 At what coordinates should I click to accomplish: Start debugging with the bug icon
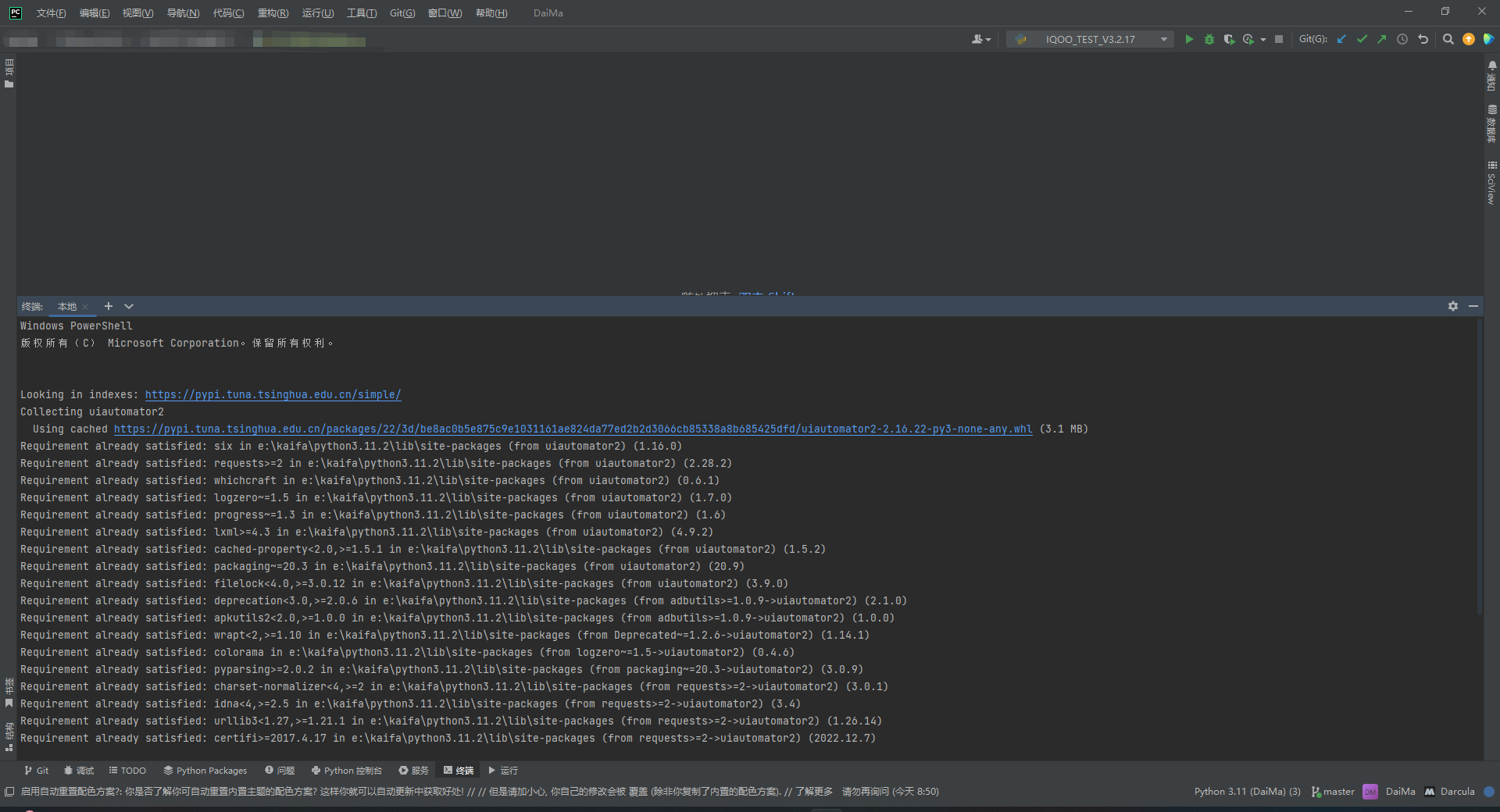pos(1209,39)
